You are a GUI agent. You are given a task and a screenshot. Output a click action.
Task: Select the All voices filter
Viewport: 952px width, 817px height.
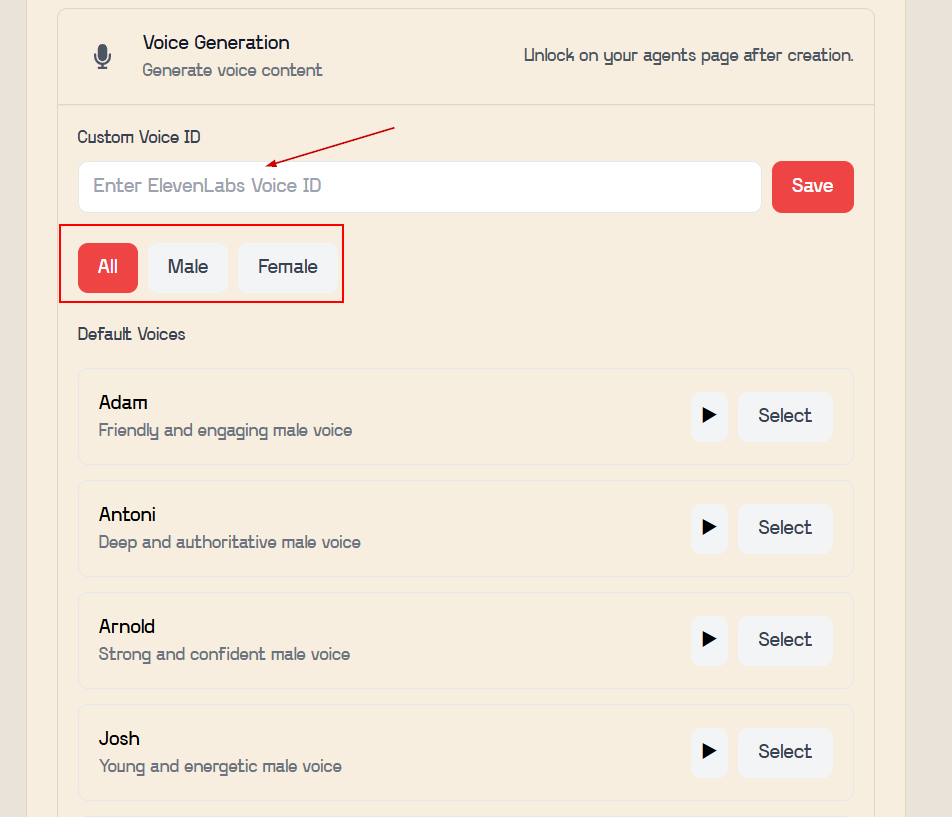[x=108, y=268]
